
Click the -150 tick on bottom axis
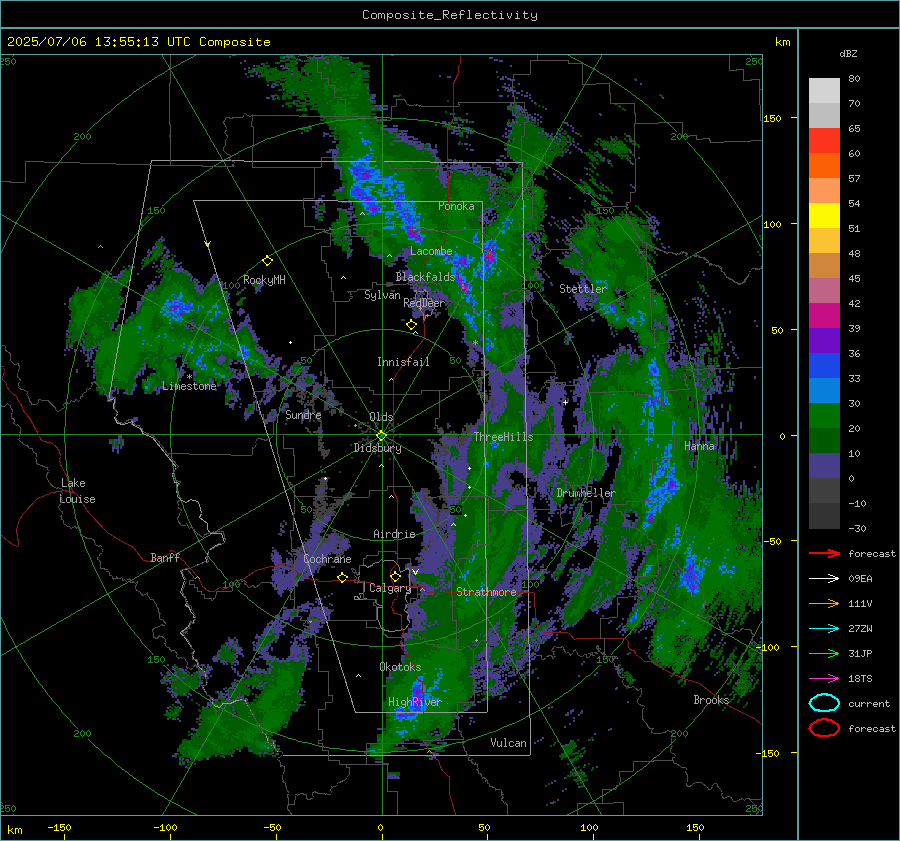click(x=59, y=827)
